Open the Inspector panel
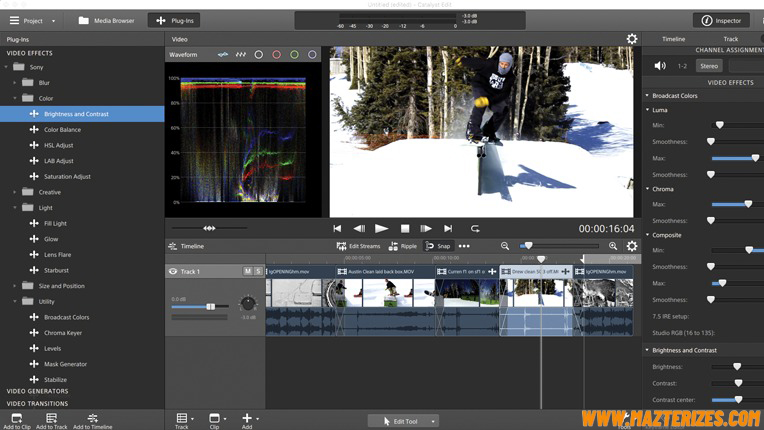Viewport: 764px width, 430px height. click(x=721, y=20)
